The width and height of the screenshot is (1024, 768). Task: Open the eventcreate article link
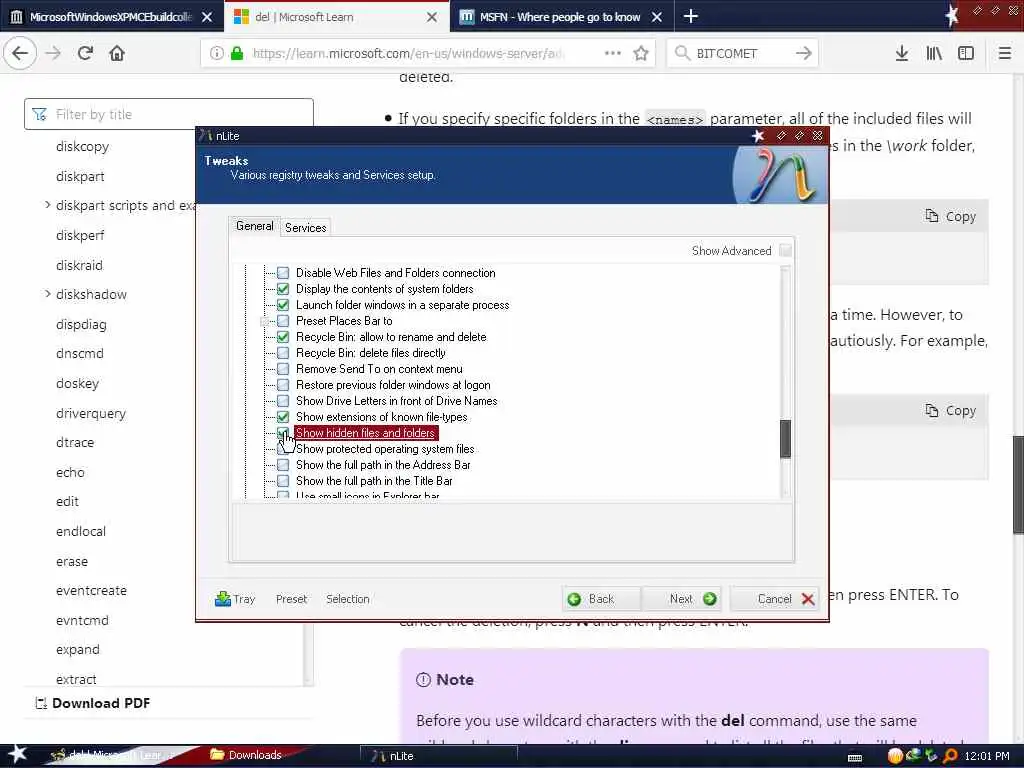[x=91, y=590]
